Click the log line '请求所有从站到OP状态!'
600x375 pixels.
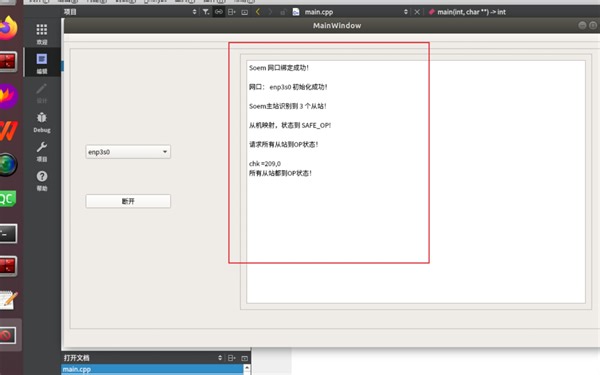coord(284,144)
